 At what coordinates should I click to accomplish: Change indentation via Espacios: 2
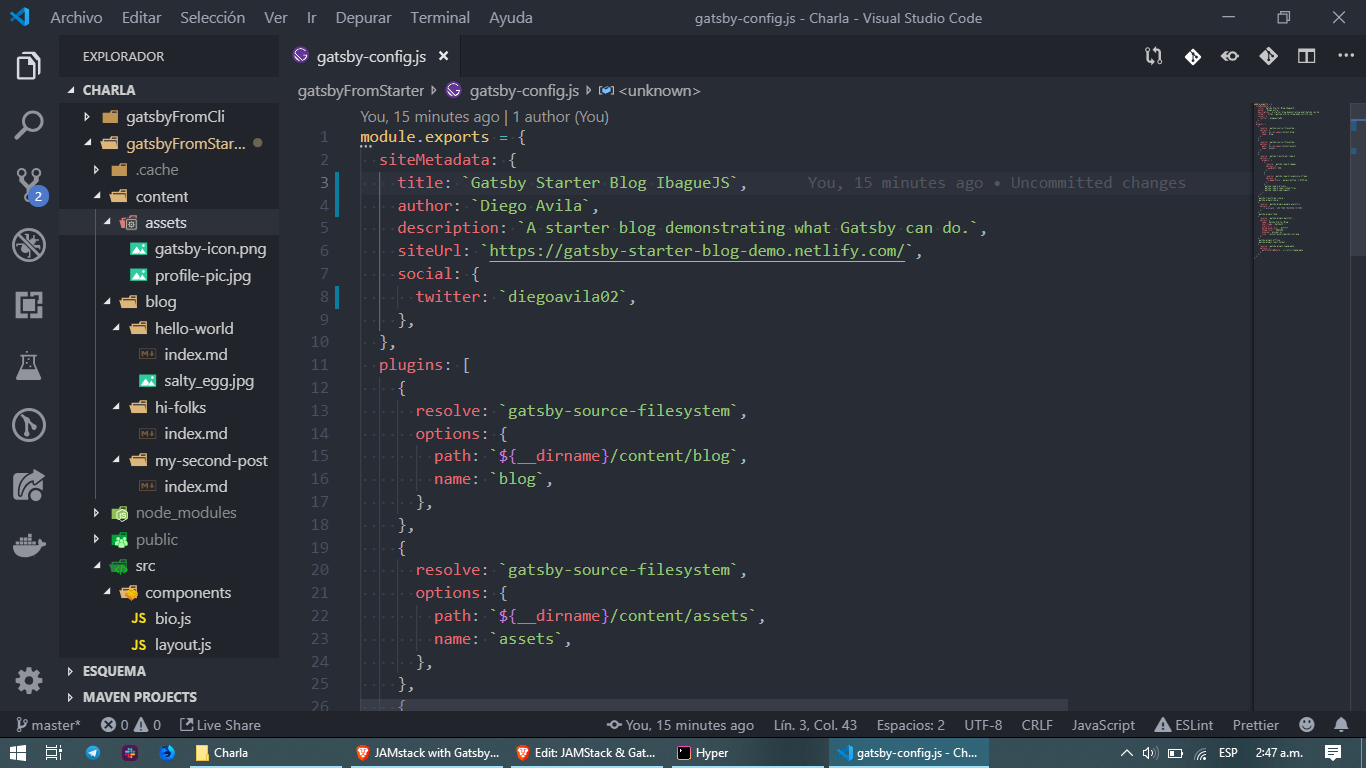[x=910, y=725]
